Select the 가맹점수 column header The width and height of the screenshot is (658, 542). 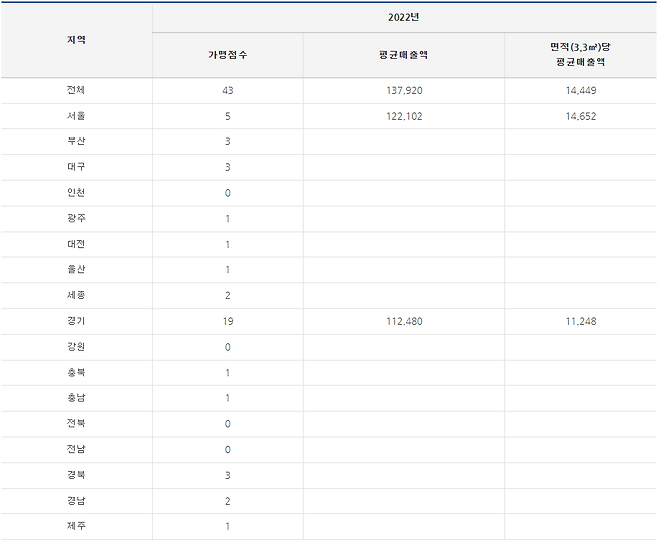(227, 55)
